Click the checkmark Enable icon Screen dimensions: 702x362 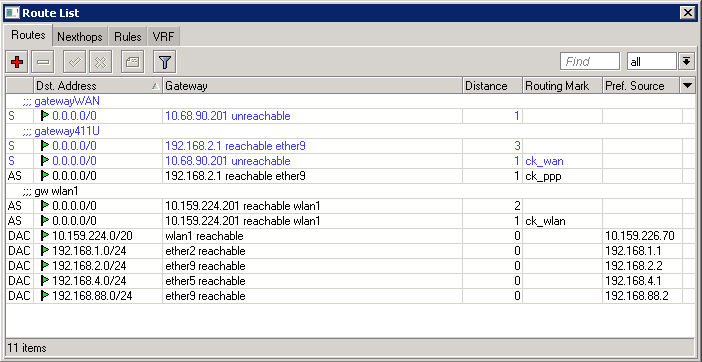pos(74,62)
